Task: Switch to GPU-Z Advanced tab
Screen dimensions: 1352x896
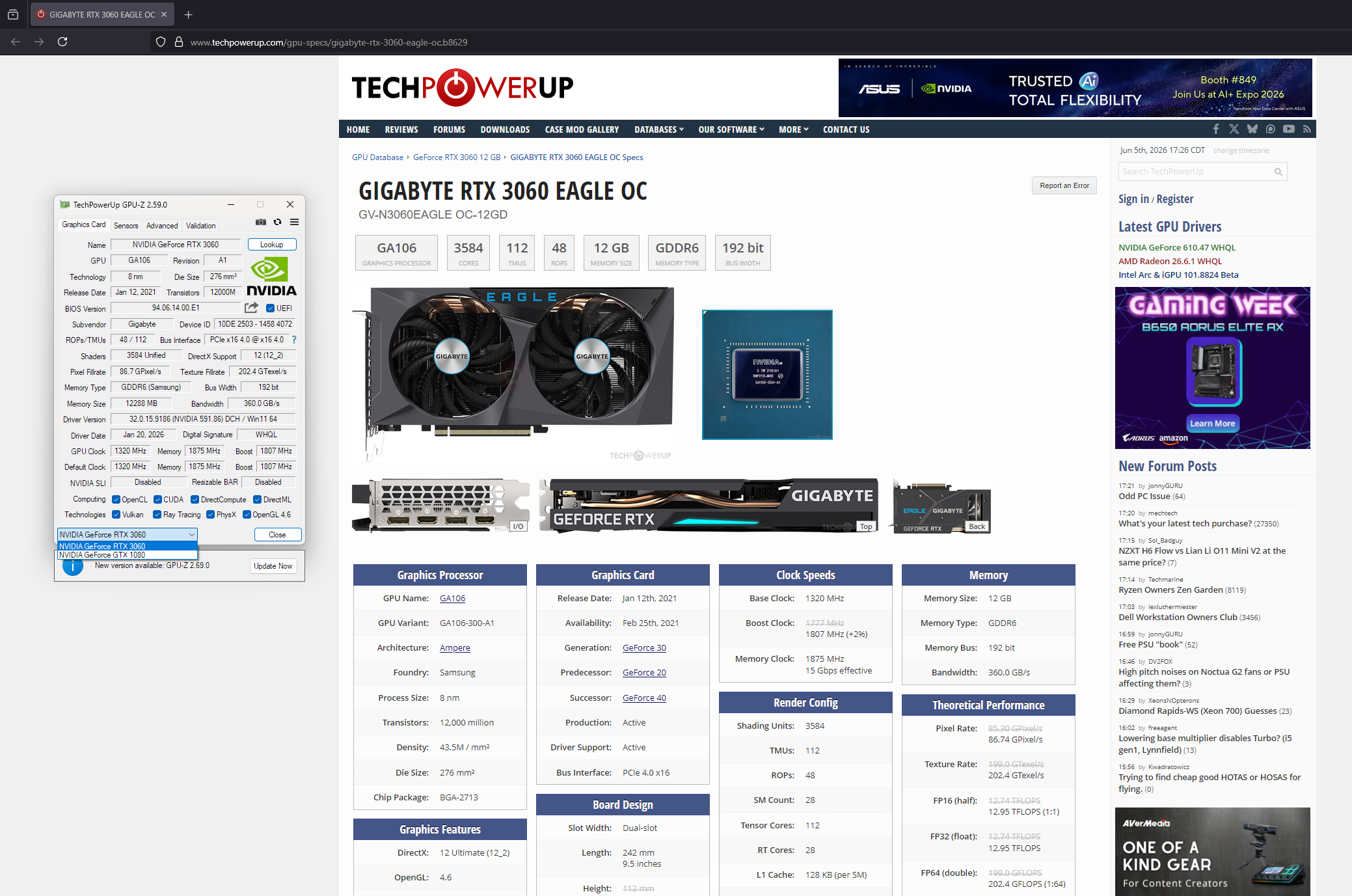Action: click(162, 226)
